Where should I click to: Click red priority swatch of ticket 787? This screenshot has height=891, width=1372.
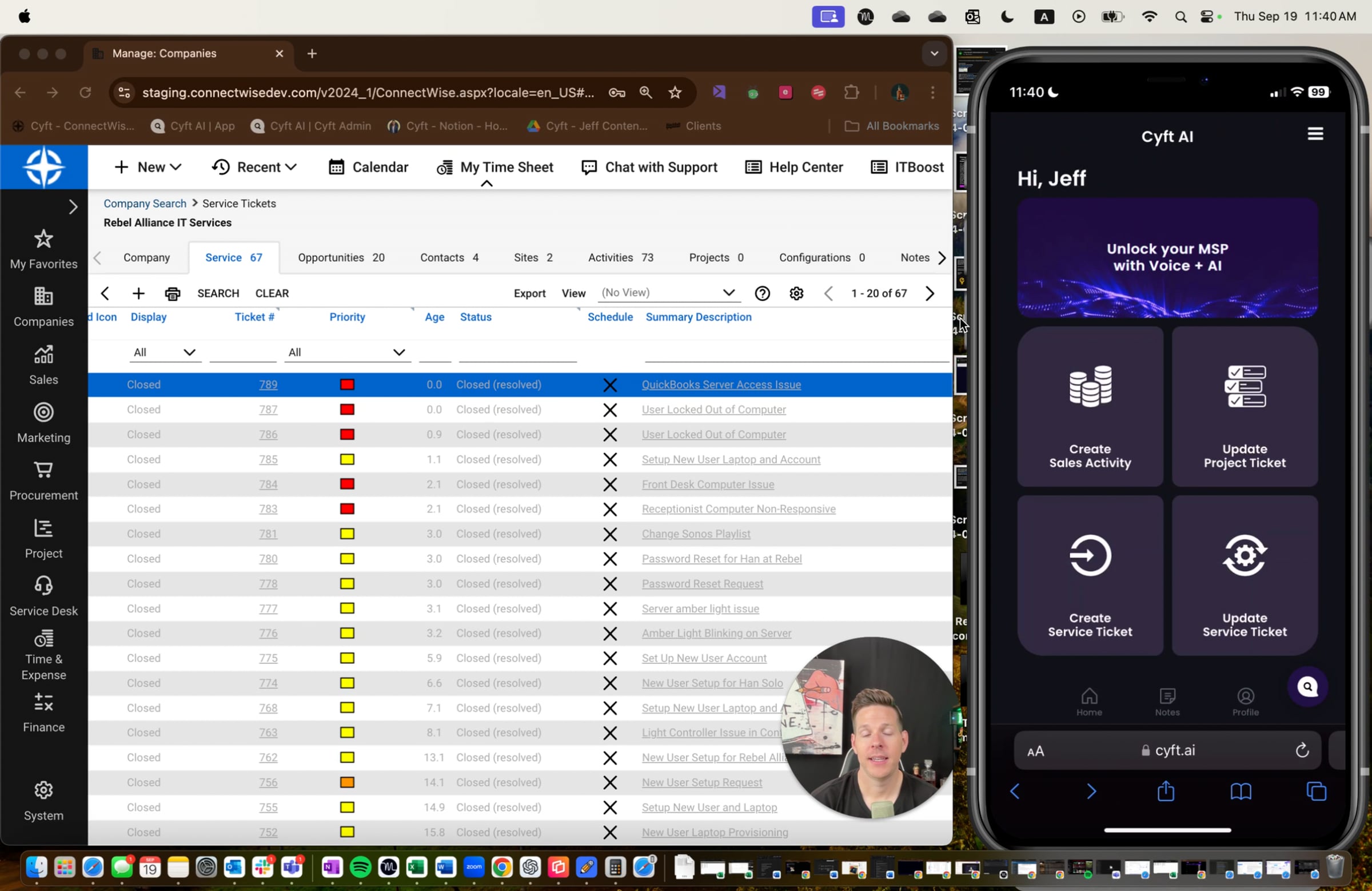click(x=346, y=409)
